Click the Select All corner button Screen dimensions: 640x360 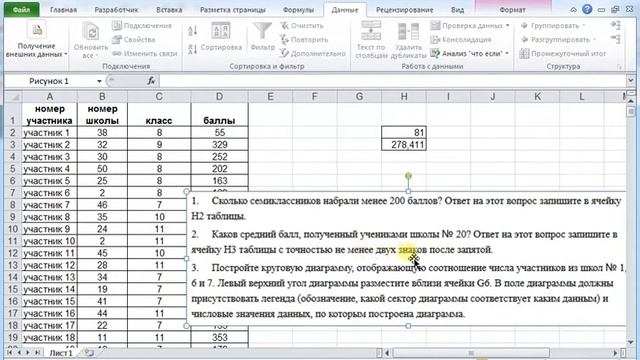pyautogui.click(x=13, y=97)
